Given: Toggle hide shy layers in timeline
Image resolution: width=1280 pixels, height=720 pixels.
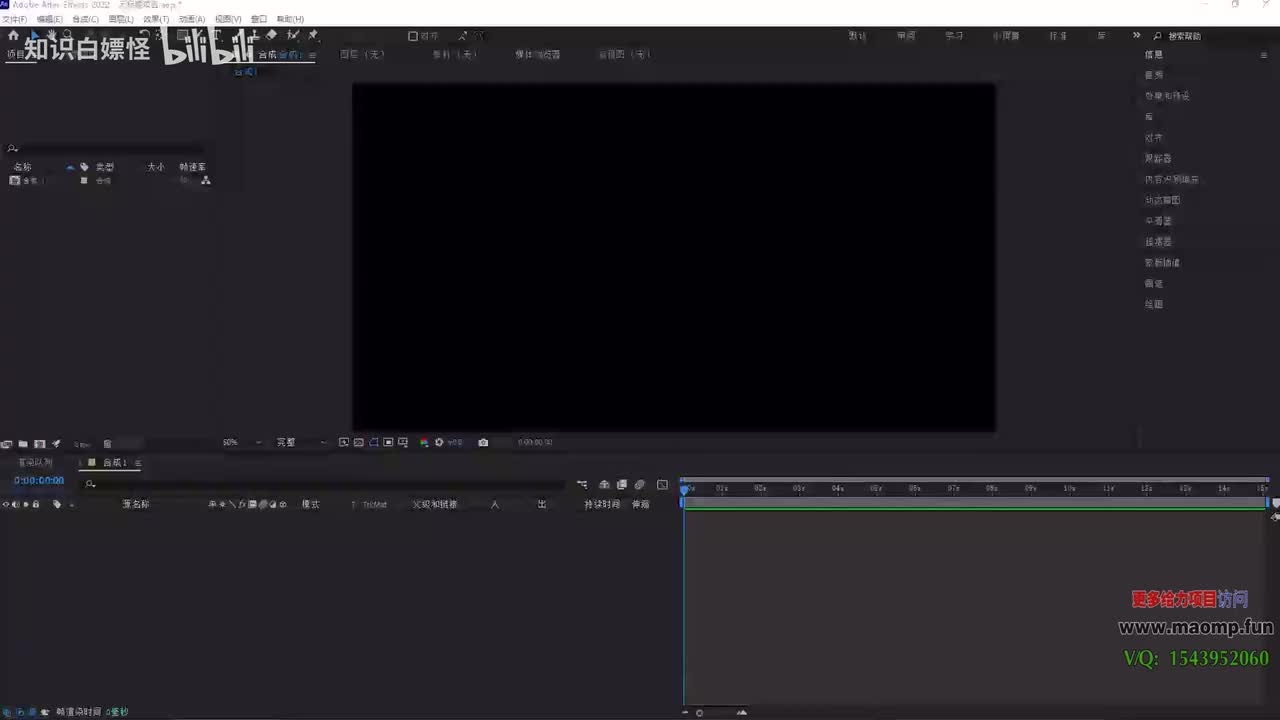Looking at the screenshot, I should [604, 485].
